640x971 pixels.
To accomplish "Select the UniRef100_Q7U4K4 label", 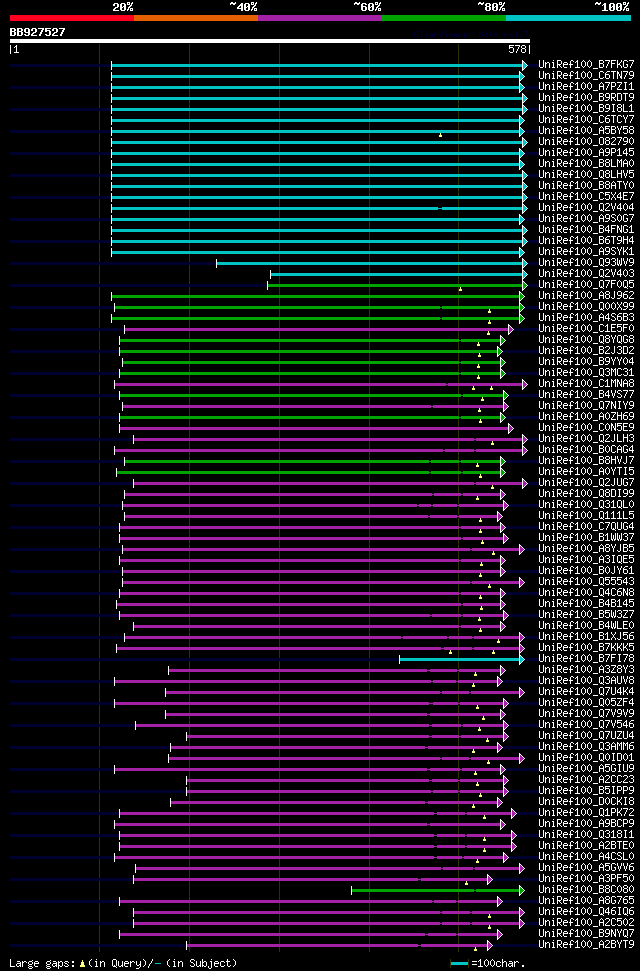I will coord(586,692).
